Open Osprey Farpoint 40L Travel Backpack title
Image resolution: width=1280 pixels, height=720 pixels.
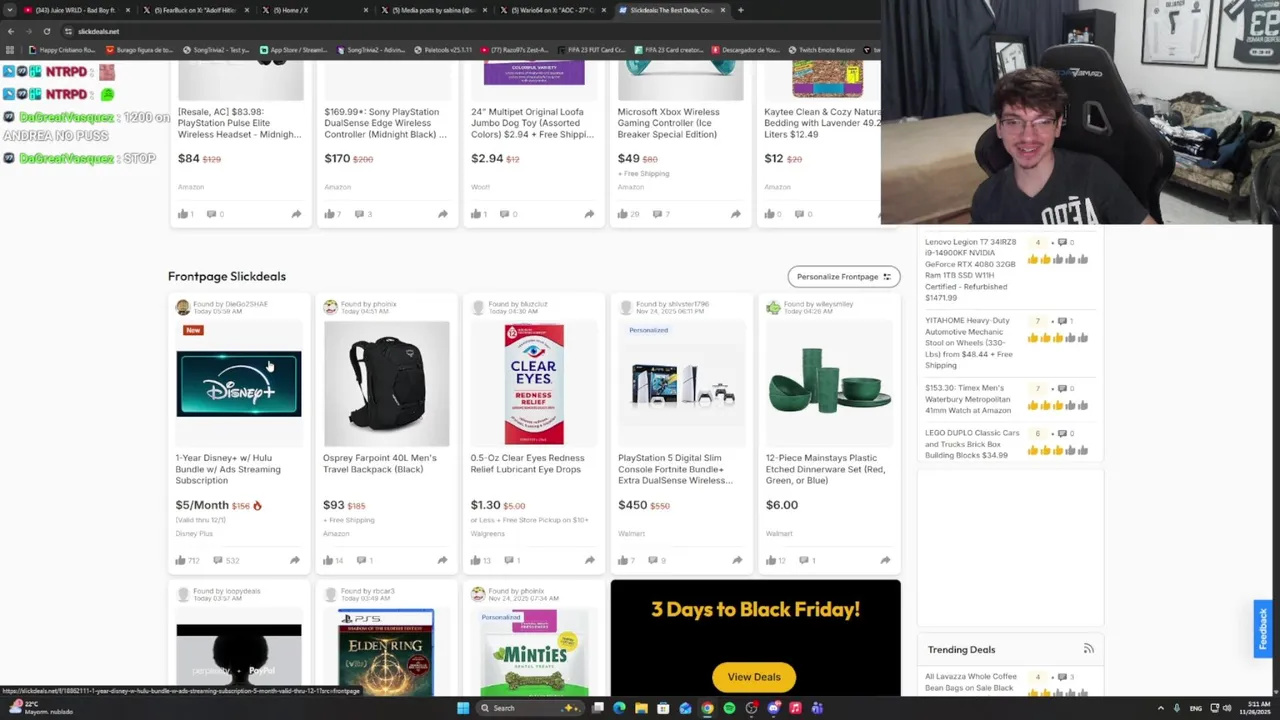point(379,463)
